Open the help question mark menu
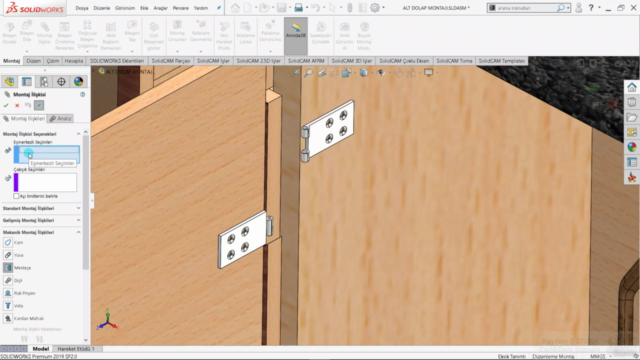The height and width of the screenshot is (360, 640). [591, 7]
